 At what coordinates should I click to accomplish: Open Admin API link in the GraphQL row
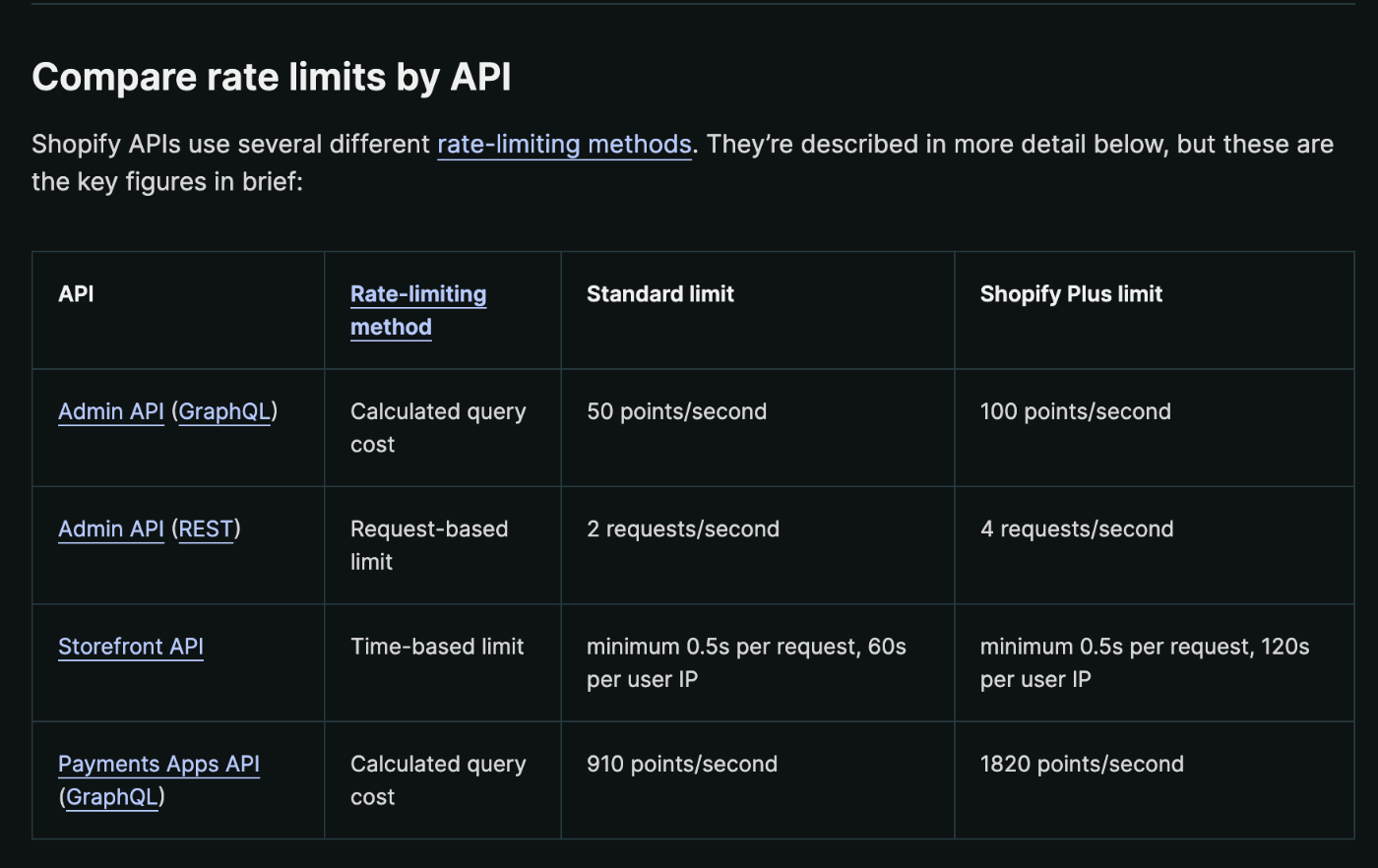(x=111, y=411)
